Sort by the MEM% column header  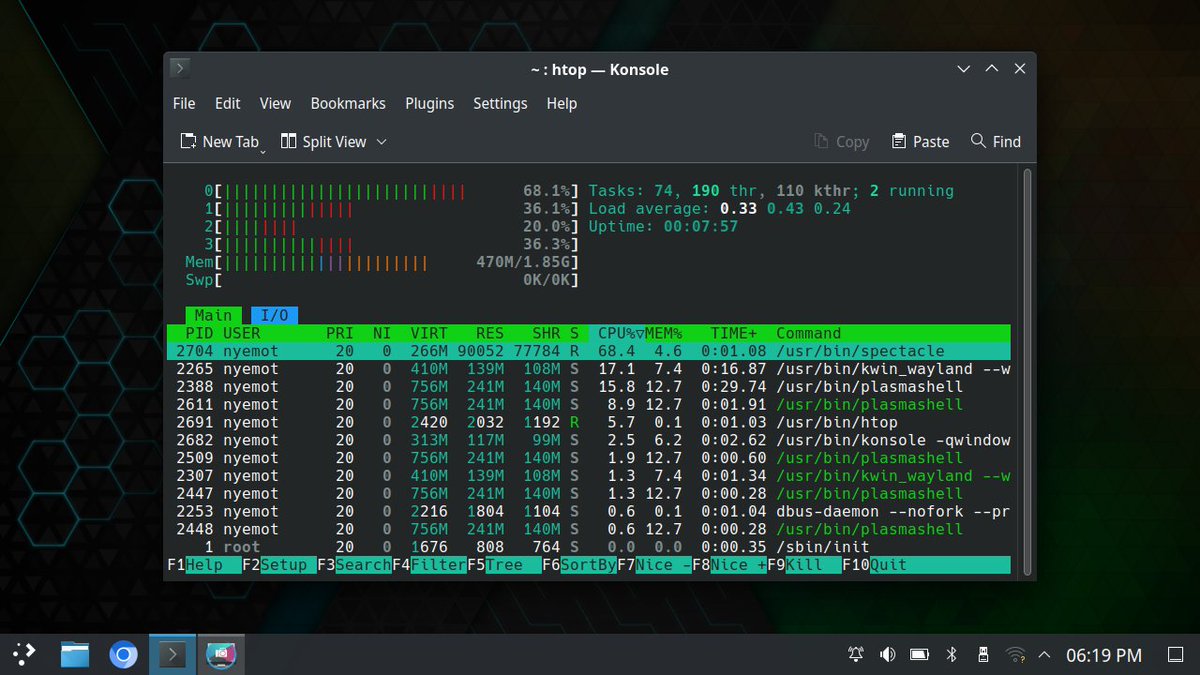pos(663,333)
